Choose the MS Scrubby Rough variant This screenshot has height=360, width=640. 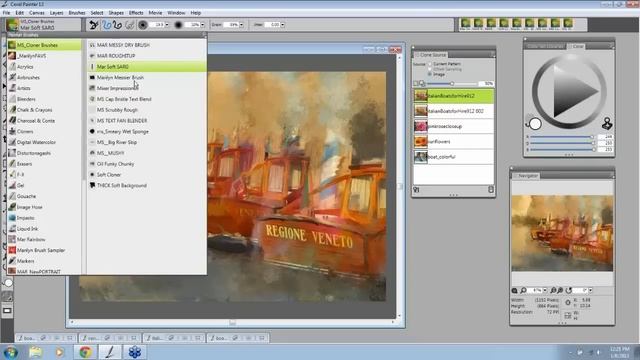pos(147,110)
